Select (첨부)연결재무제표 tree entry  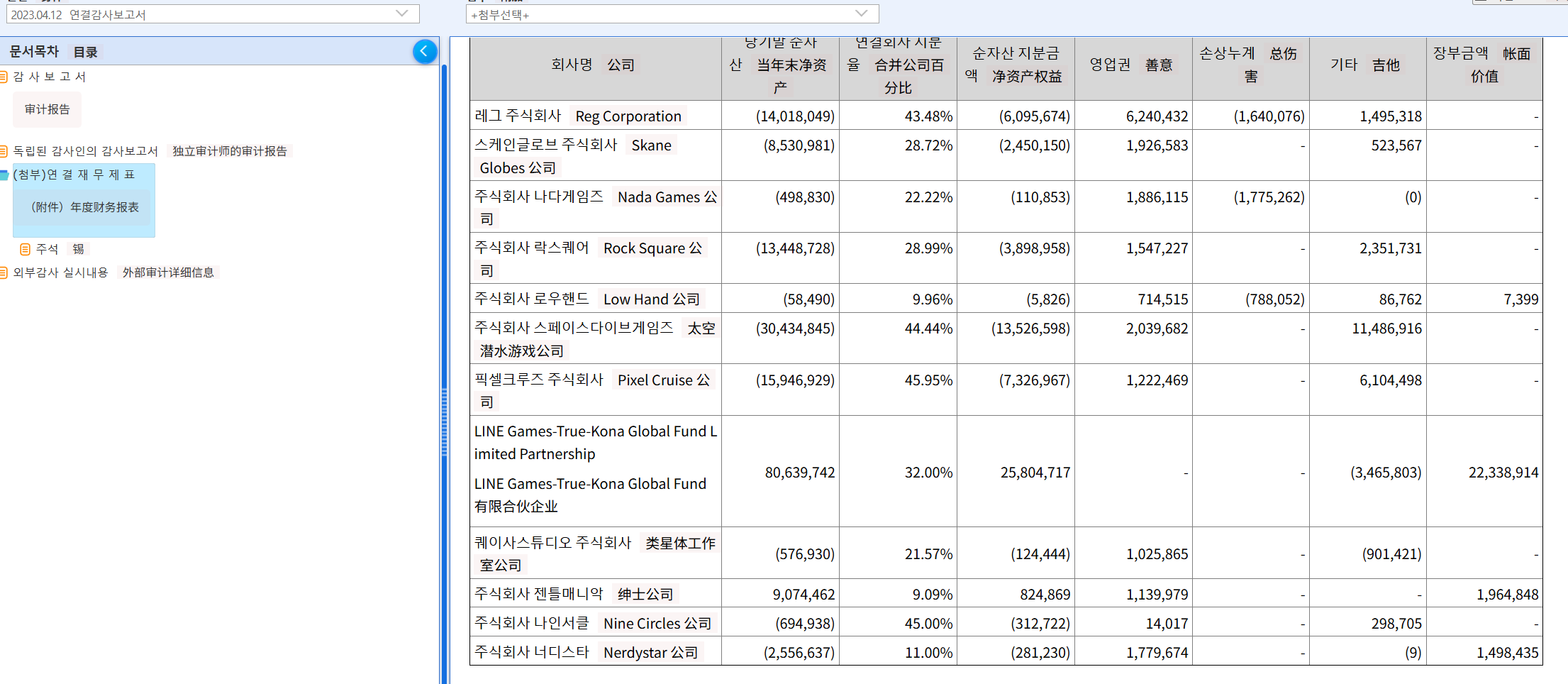tap(74, 175)
